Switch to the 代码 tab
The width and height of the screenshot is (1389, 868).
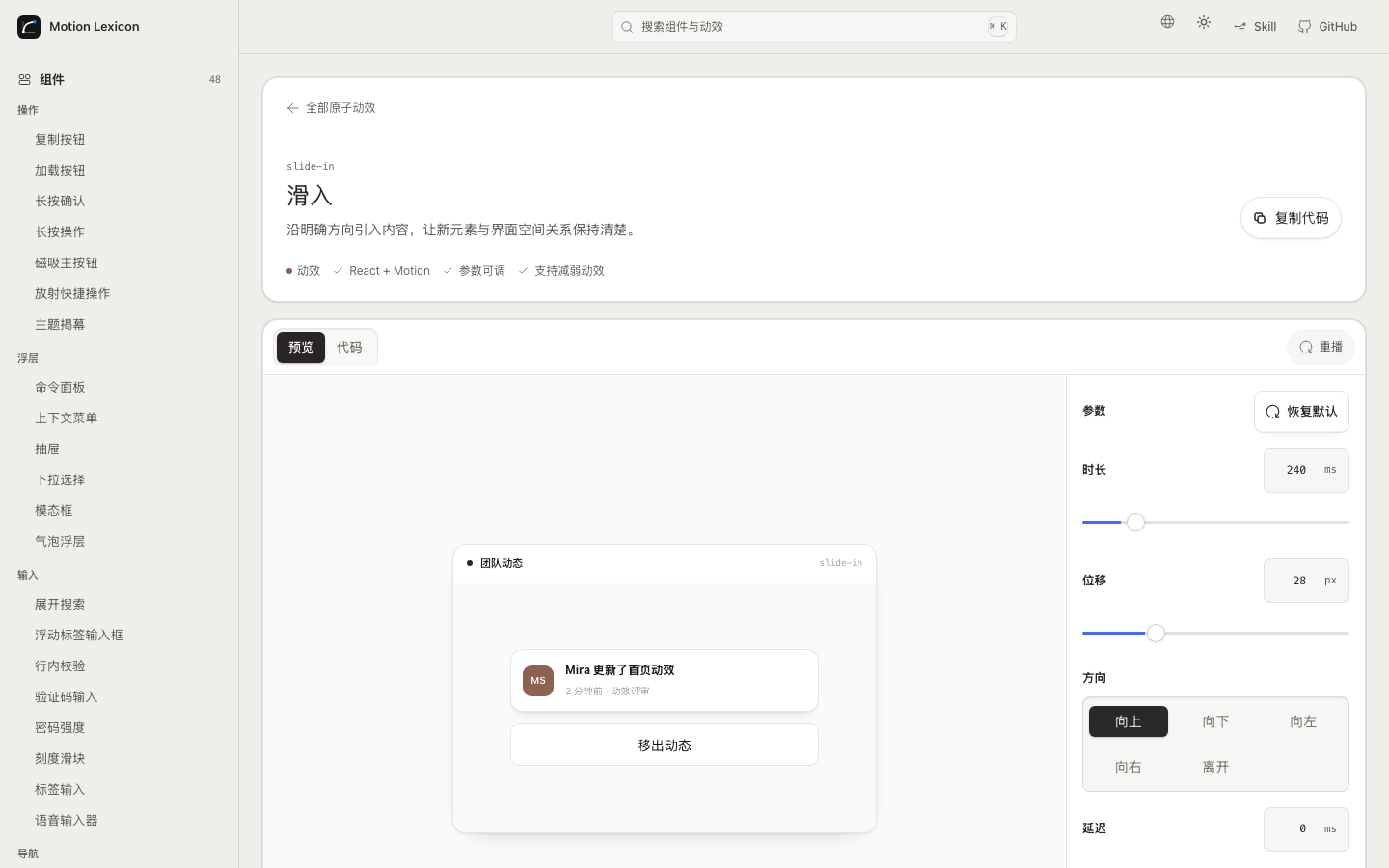[x=349, y=347]
